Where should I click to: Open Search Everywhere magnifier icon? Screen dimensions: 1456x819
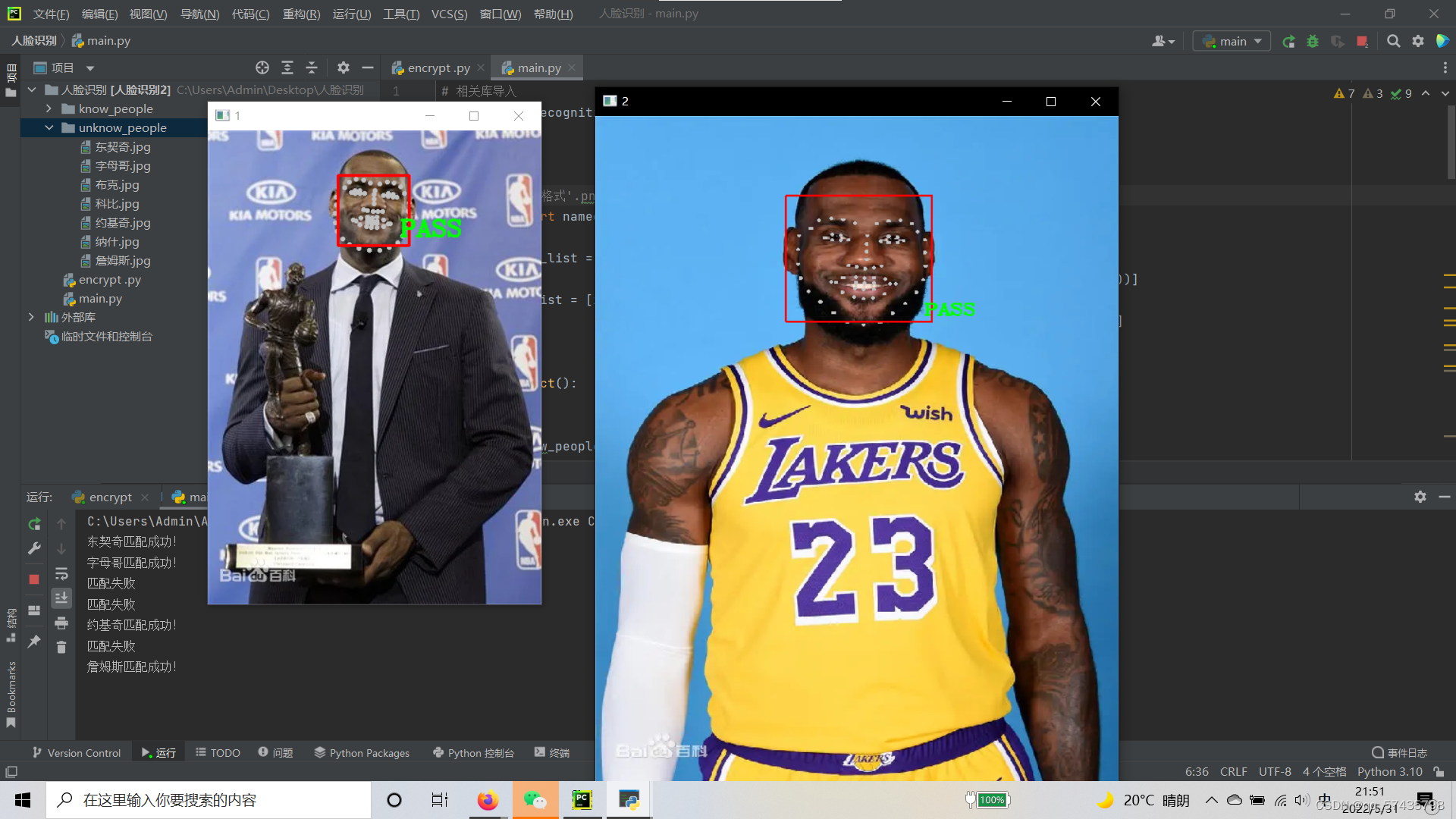(x=1394, y=41)
